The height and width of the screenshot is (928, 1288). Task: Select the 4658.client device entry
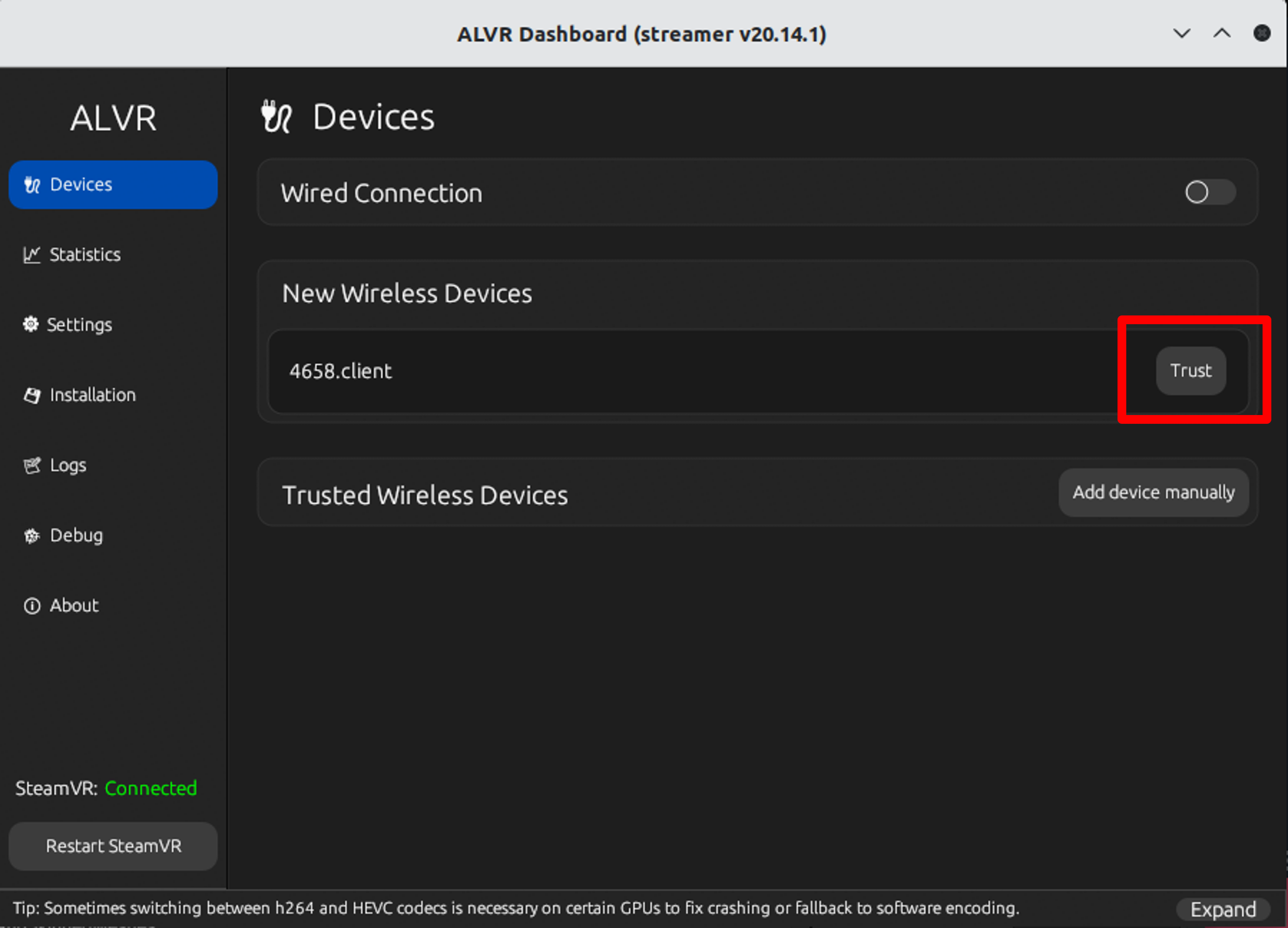[x=341, y=371]
